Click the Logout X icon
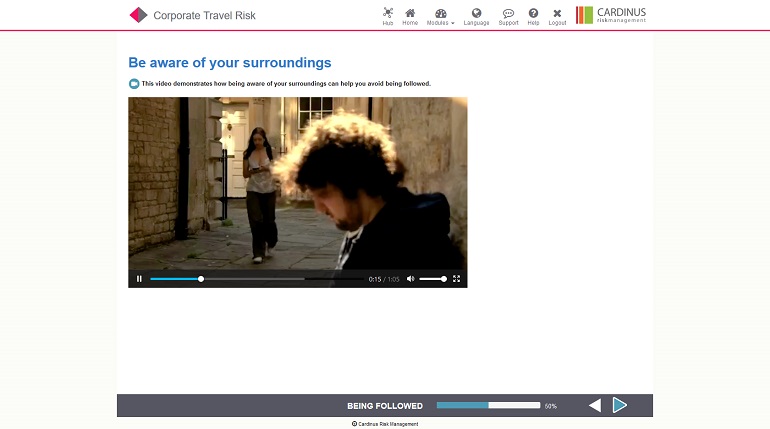770x429 pixels. (557, 16)
